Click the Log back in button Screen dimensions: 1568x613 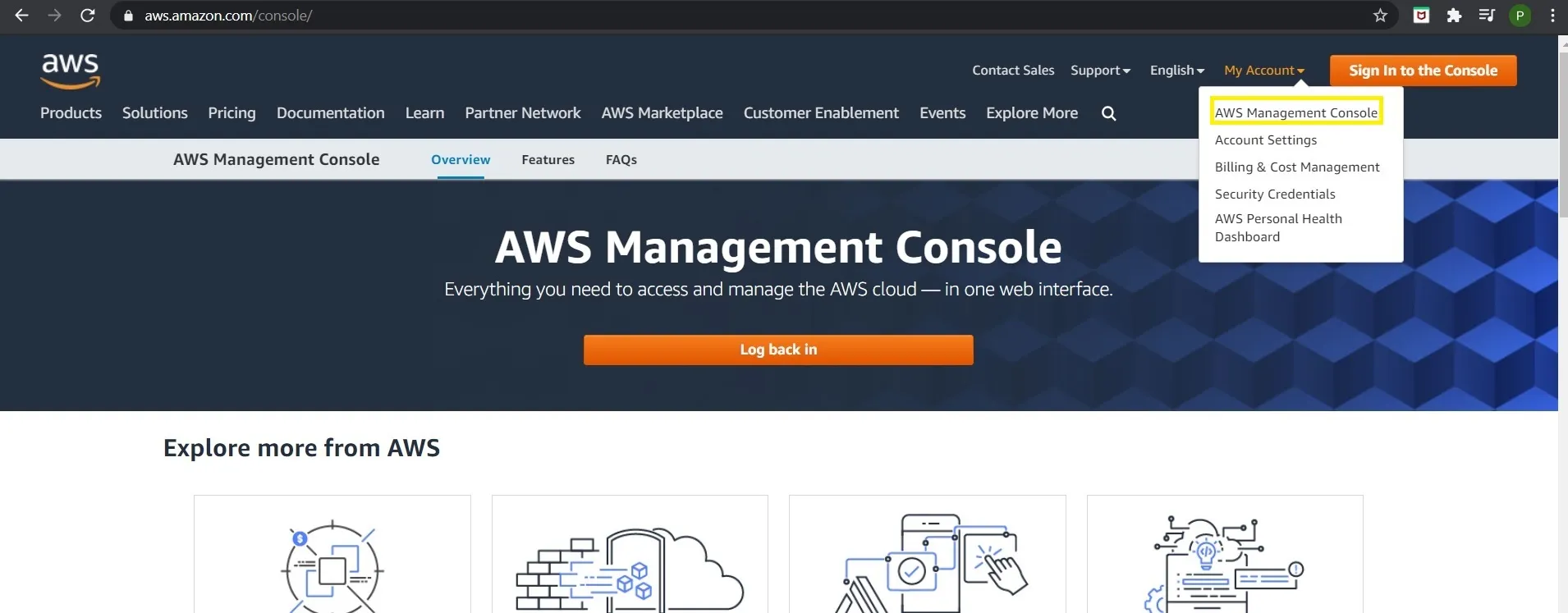point(778,350)
